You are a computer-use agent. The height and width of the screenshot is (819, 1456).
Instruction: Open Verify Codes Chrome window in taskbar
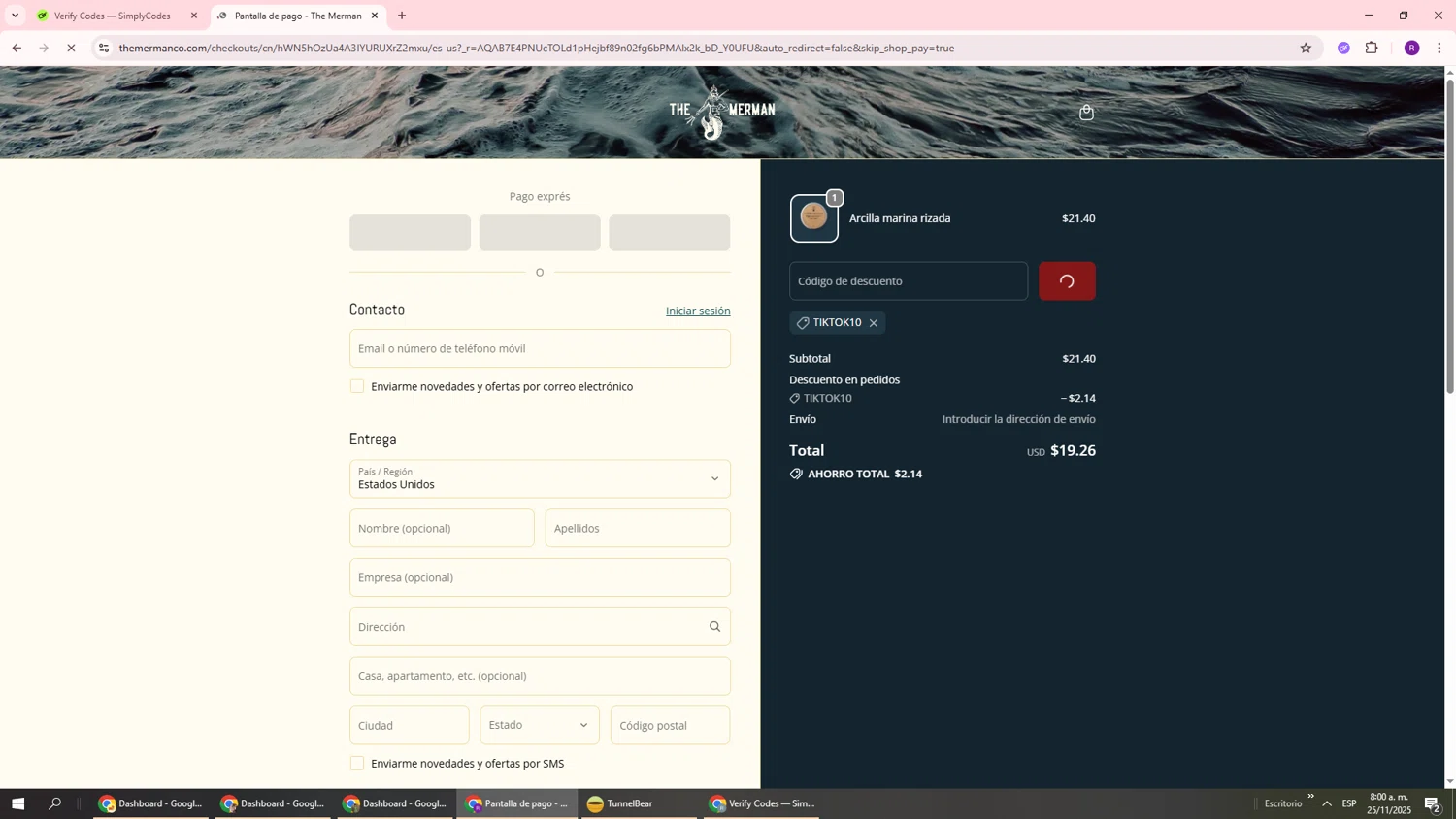point(763,803)
